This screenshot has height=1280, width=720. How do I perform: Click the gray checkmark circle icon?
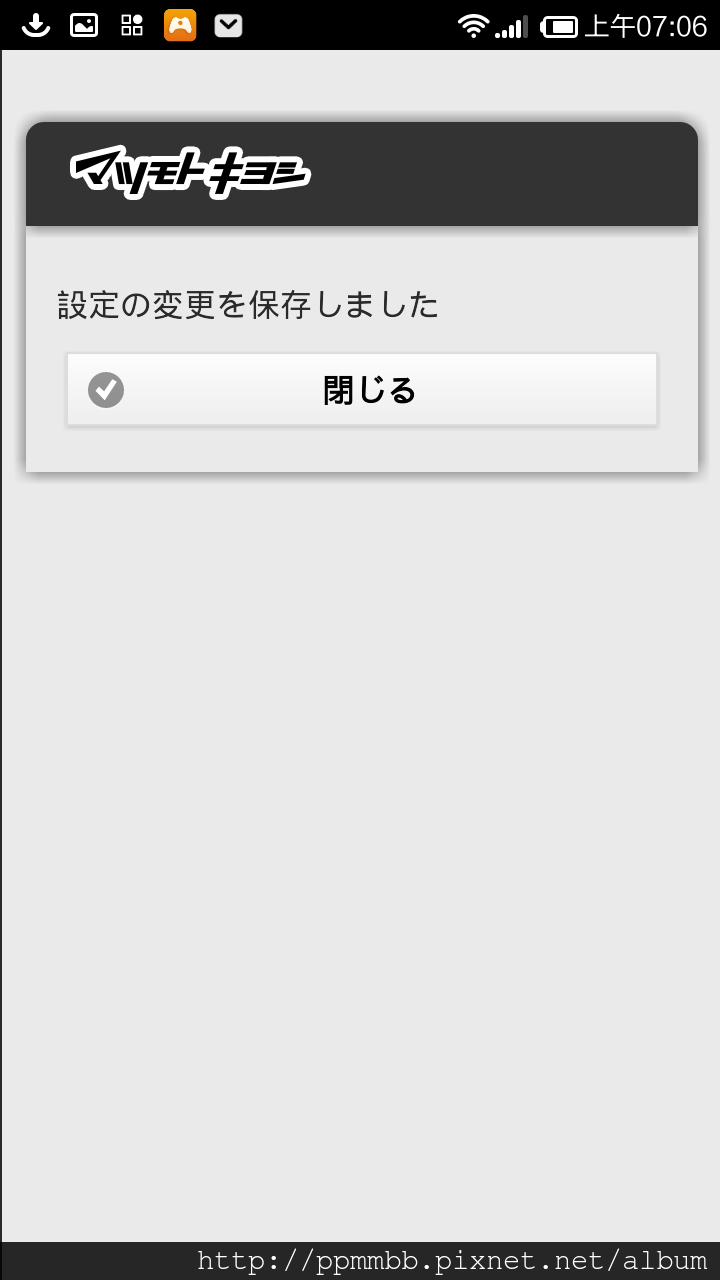[106, 390]
